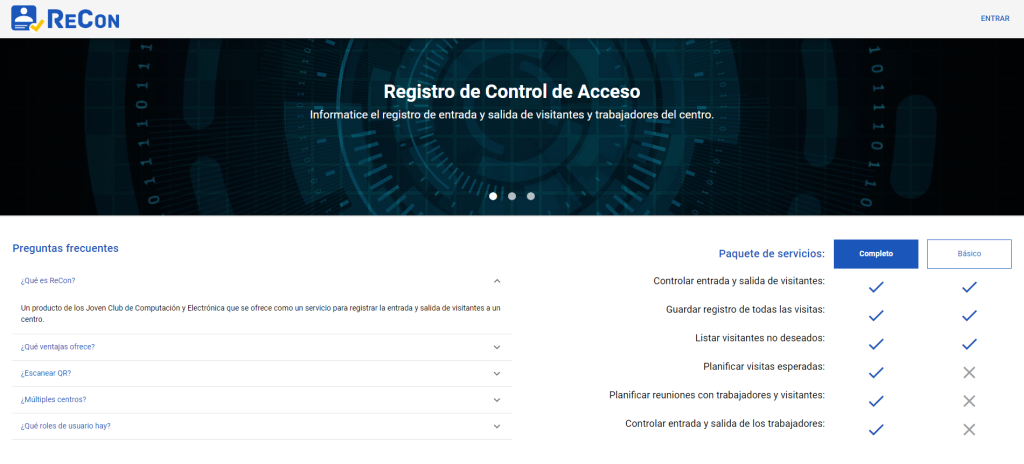The width and height of the screenshot is (1024, 464).
Task: Open the '¿Múltiples centros?' question title
Action: (54, 399)
